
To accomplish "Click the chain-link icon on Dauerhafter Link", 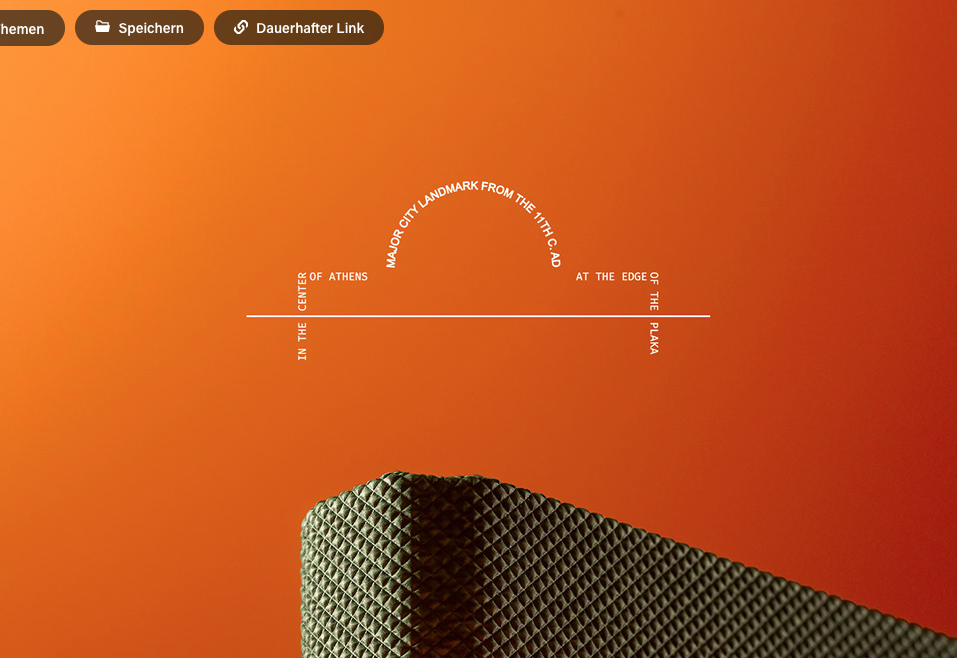I will tap(240, 27).
